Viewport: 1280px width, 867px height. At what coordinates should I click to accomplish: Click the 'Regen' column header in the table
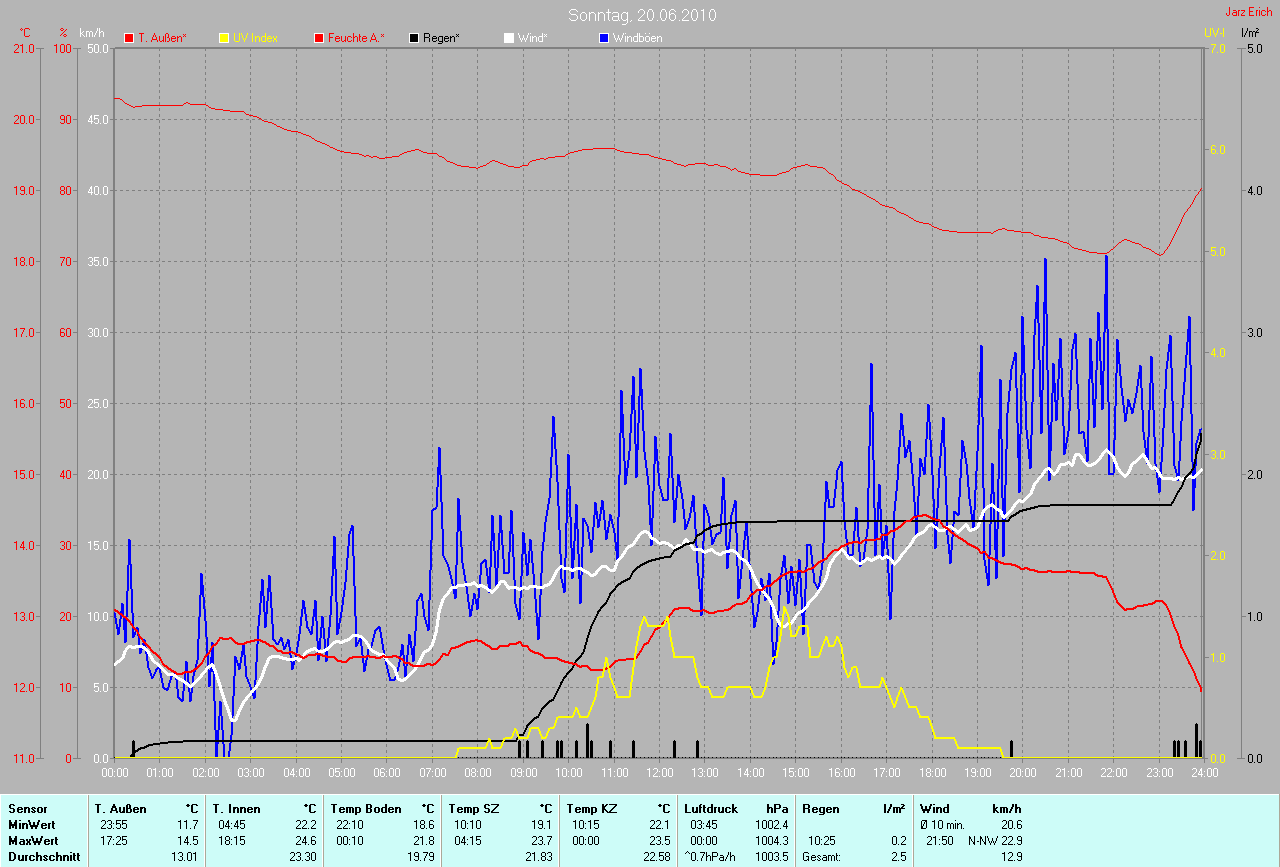click(821, 808)
